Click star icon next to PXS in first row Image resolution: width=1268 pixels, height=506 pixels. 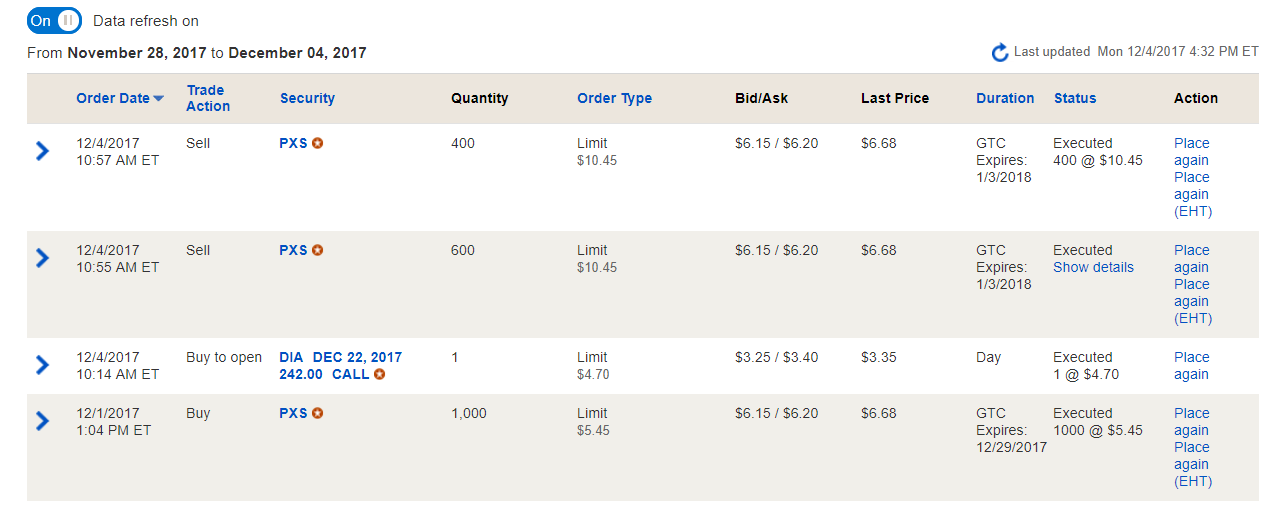(x=317, y=143)
